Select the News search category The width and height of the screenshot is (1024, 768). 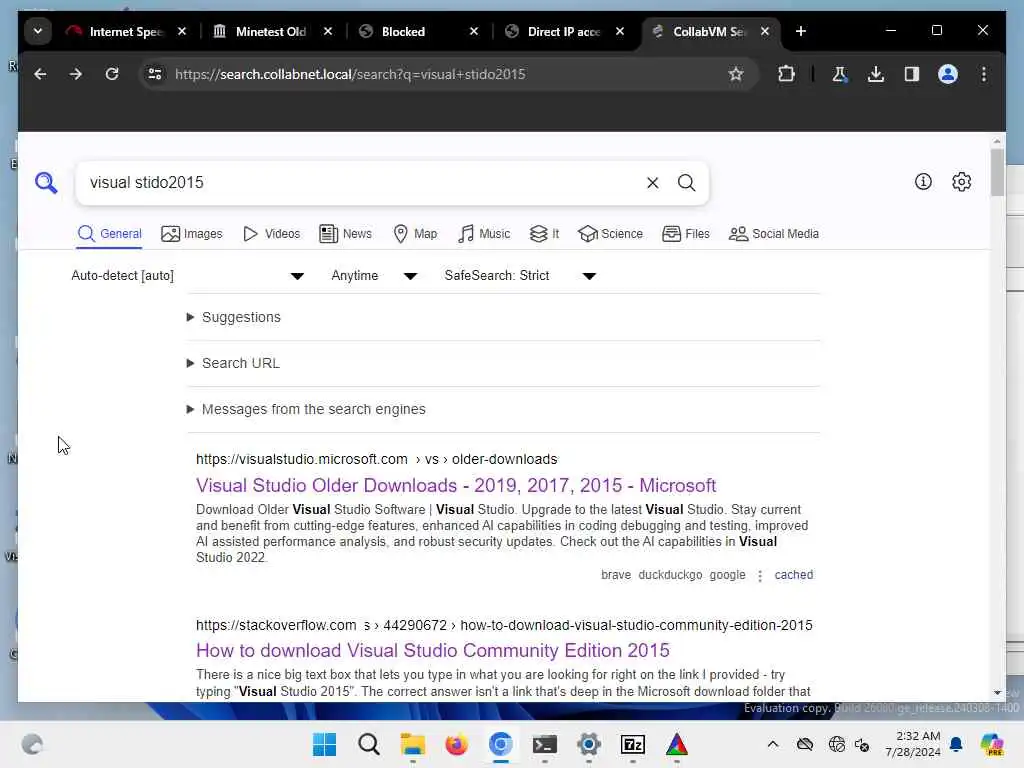point(345,234)
